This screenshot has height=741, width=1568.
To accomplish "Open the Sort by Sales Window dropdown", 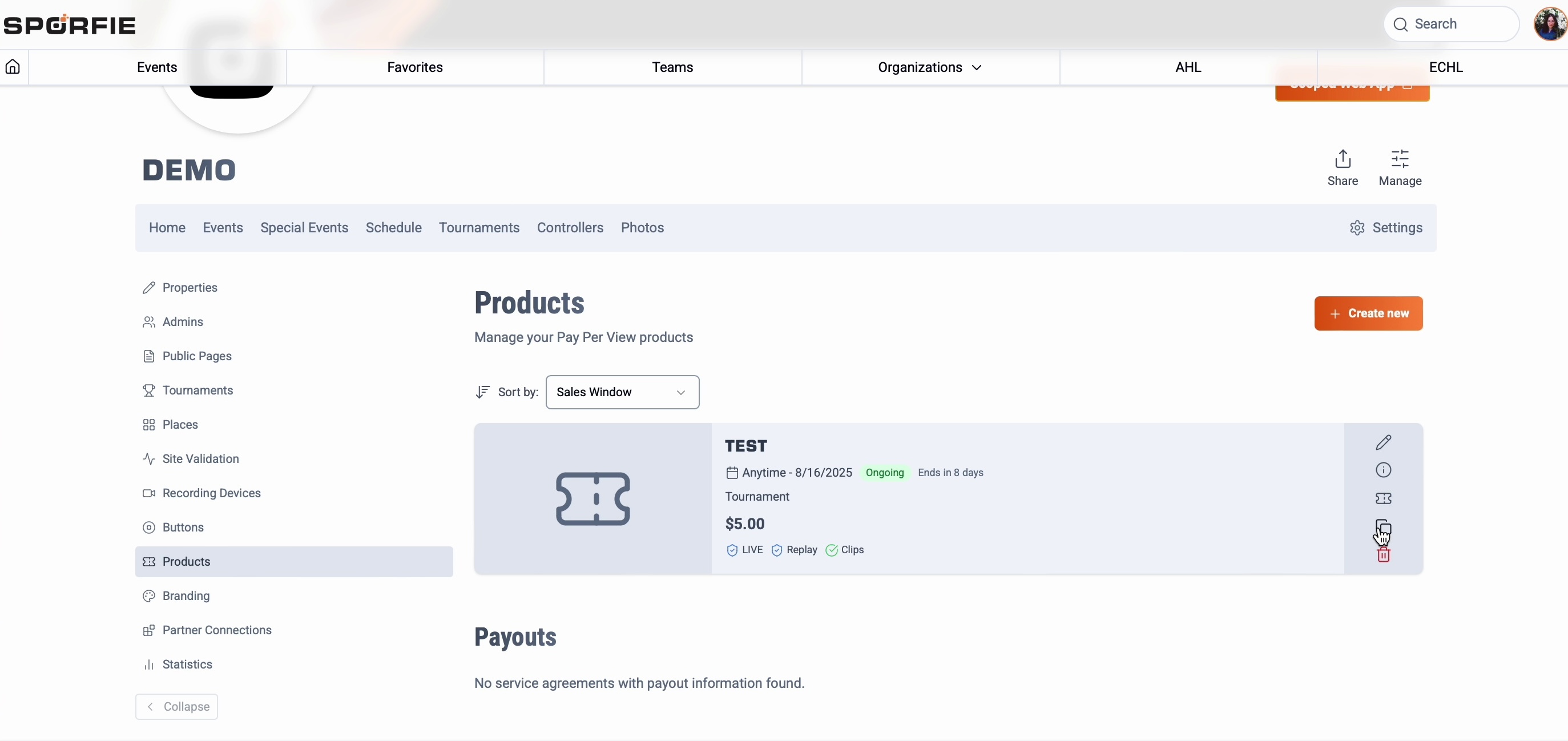I will click(622, 392).
